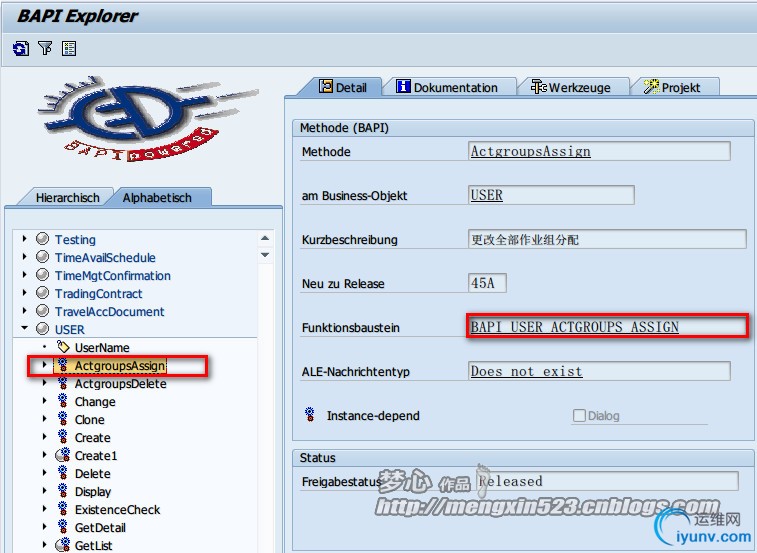Expand the Delete method arrow
This screenshot has width=757, height=553.
(x=44, y=473)
